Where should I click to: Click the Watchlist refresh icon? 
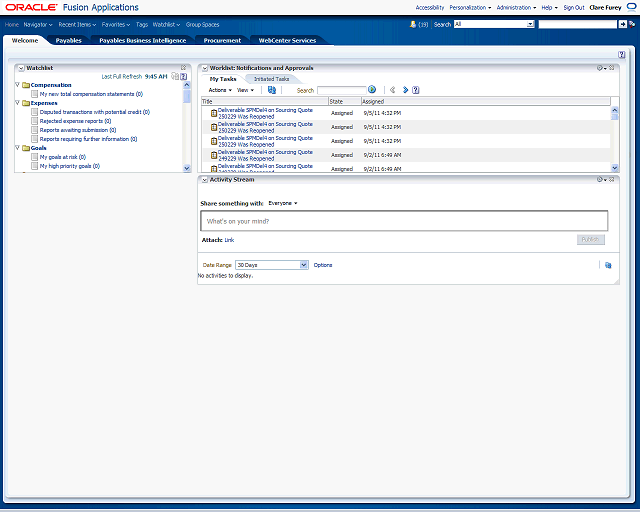[x=175, y=76]
